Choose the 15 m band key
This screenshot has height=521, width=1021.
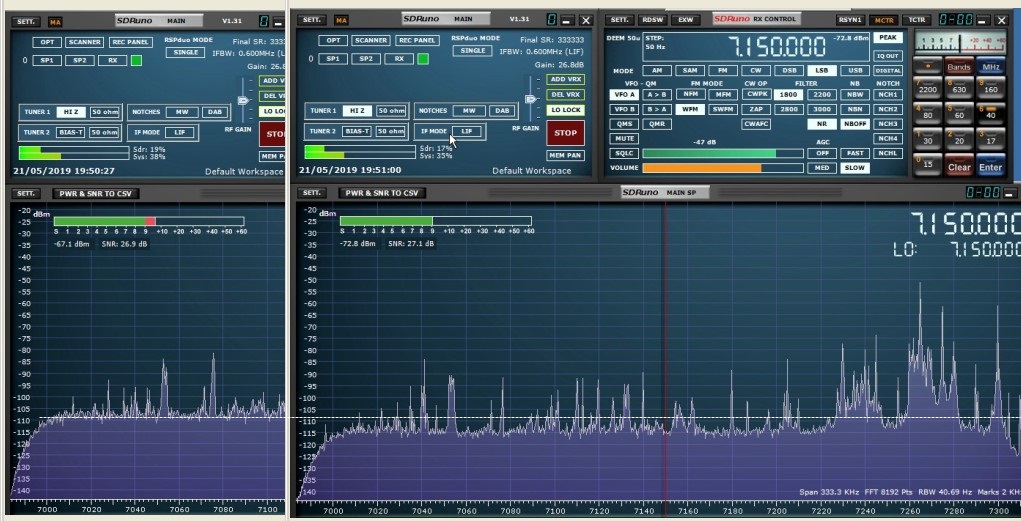coord(927,164)
